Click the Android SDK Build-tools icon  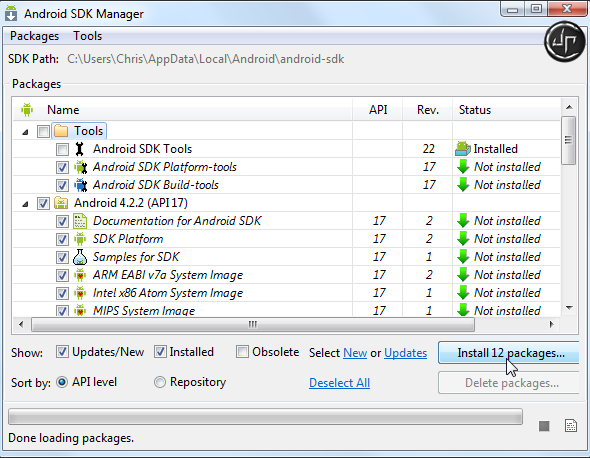tap(81, 185)
